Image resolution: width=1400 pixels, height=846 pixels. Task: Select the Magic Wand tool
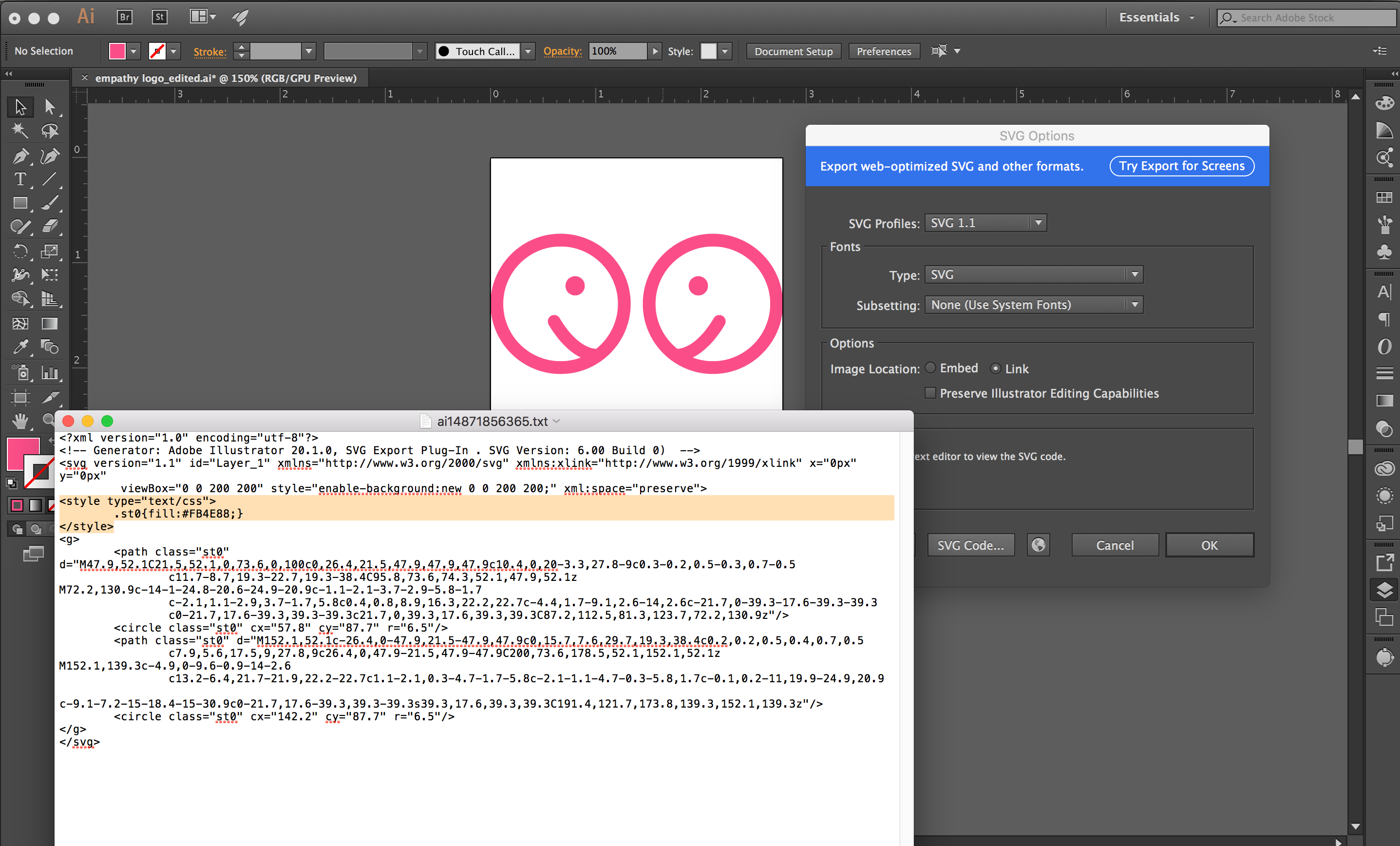tap(20, 131)
